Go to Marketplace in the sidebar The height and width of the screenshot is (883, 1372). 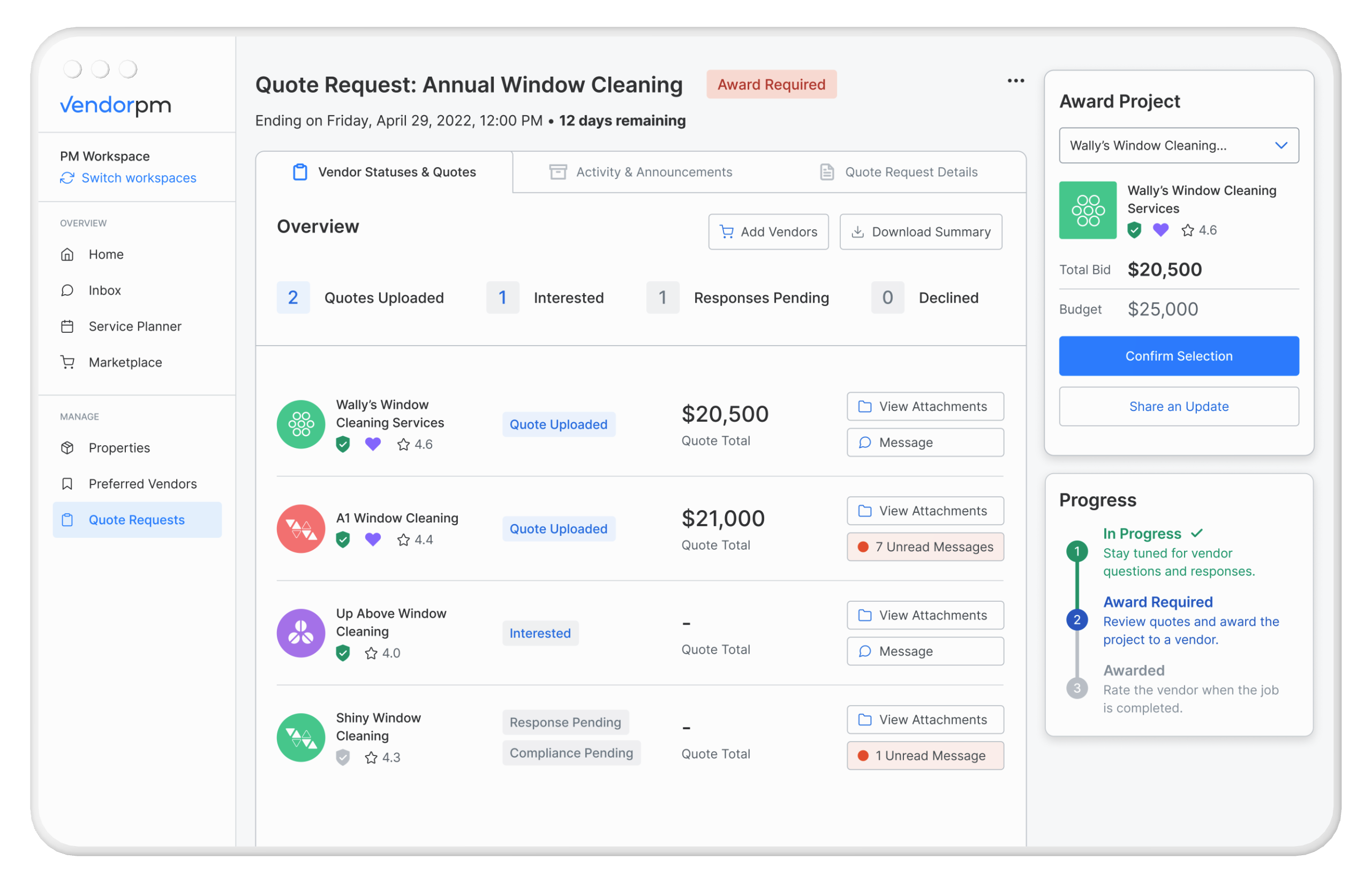click(125, 362)
